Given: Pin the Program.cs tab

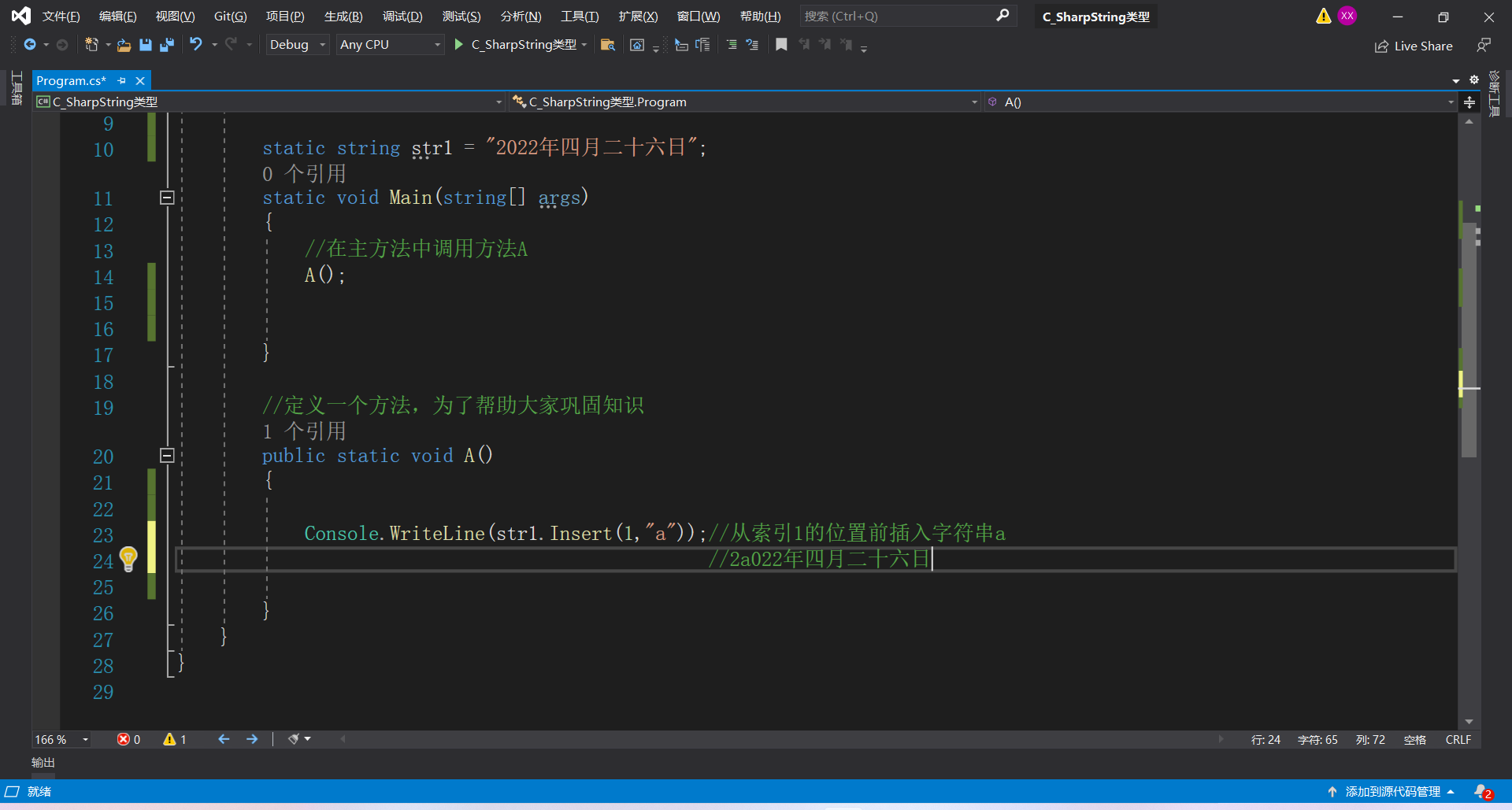Looking at the screenshot, I should [x=122, y=81].
